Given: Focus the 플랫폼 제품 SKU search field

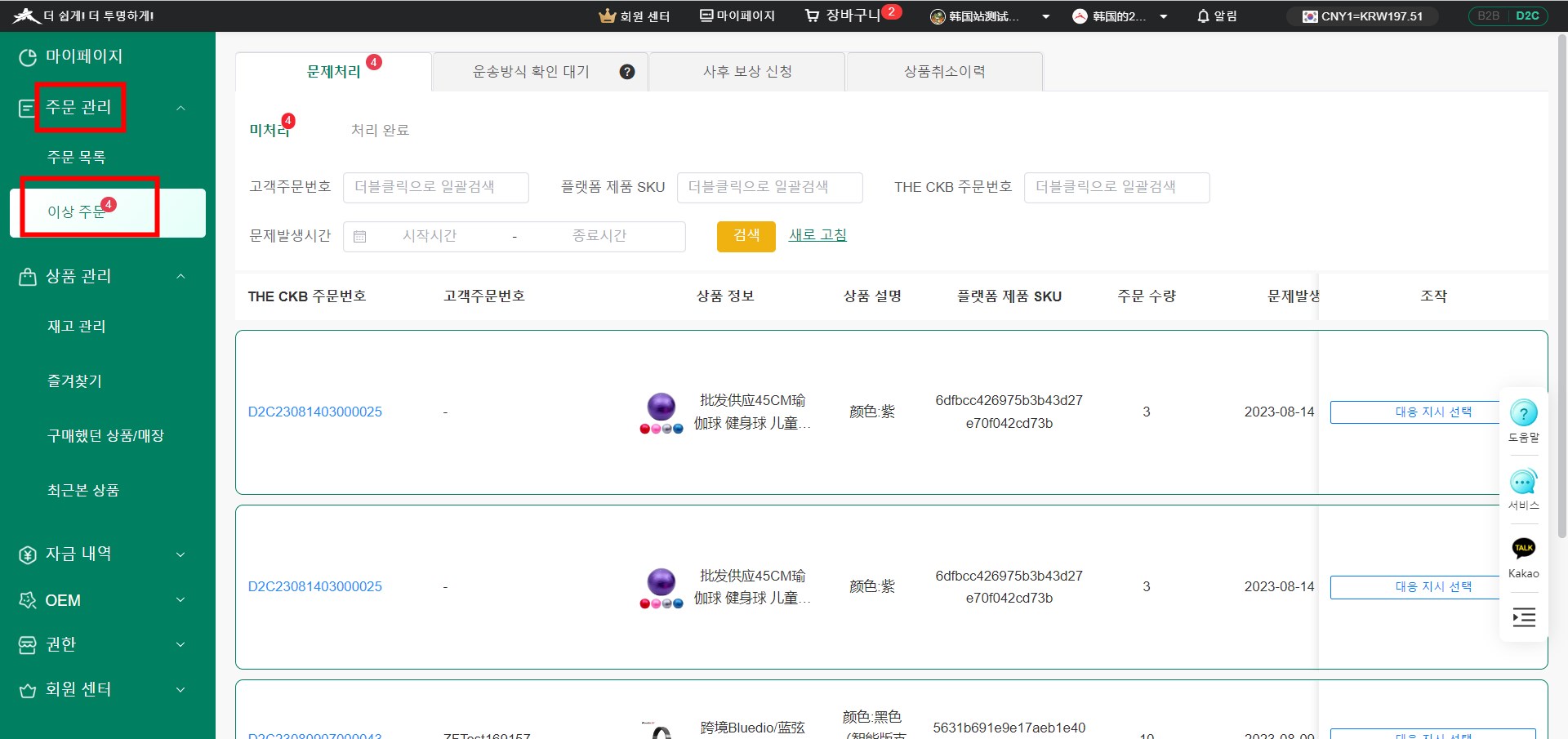Looking at the screenshot, I should click(769, 187).
